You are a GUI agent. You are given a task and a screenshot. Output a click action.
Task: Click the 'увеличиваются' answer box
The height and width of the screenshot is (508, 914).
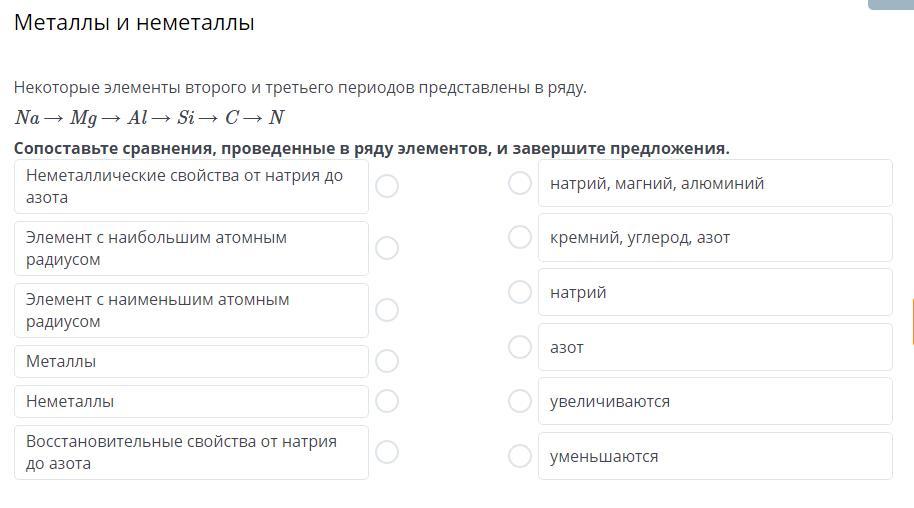(714, 401)
